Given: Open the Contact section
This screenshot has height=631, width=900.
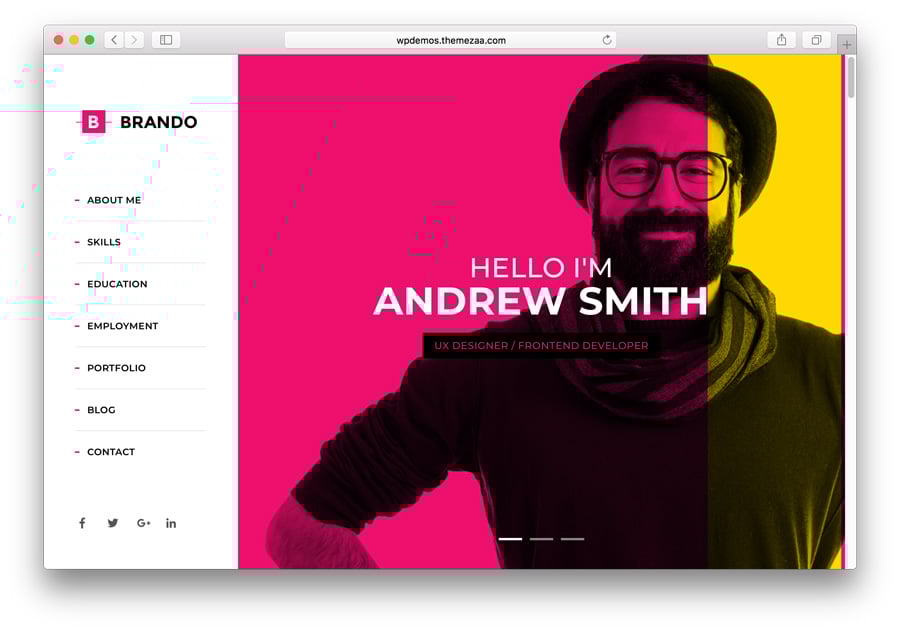Looking at the screenshot, I should pos(111,452).
